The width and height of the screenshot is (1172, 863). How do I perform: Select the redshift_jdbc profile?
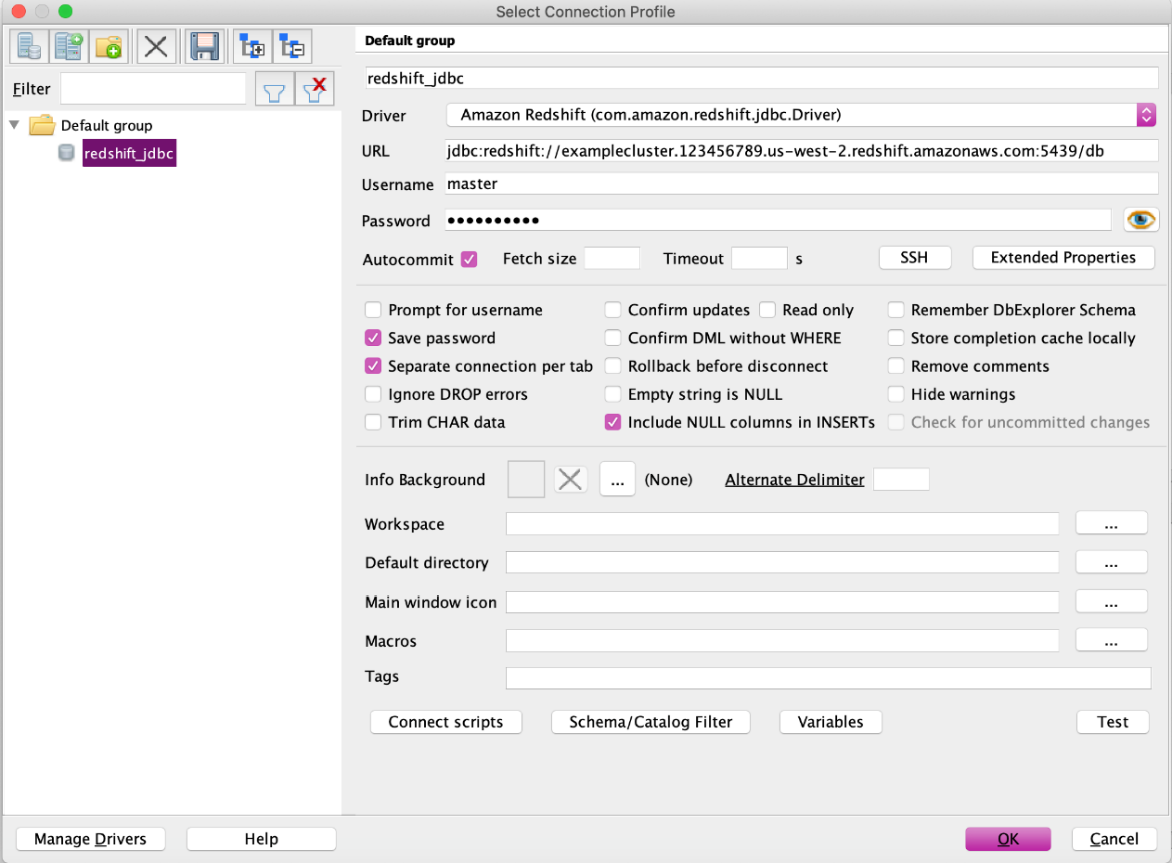click(129, 153)
